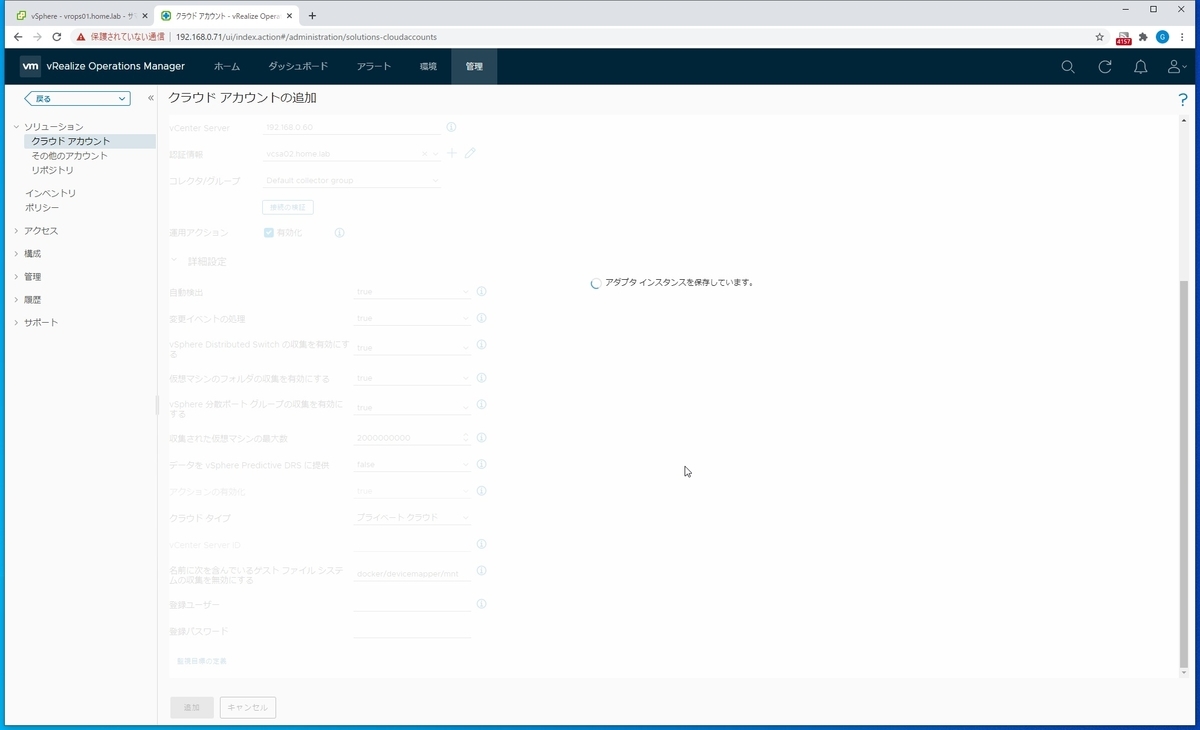
Task: Show info icon for 変更イベントの処理
Action: [x=481, y=318]
